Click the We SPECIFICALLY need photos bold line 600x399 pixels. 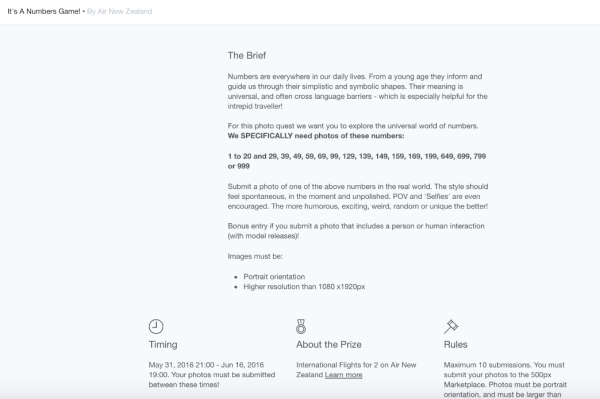316,136
